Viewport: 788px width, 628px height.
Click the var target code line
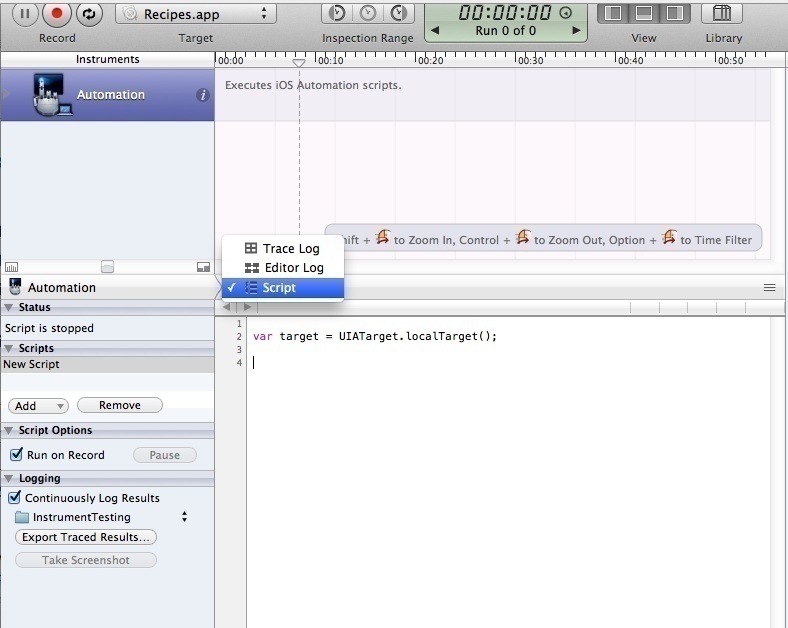[375, 336]
